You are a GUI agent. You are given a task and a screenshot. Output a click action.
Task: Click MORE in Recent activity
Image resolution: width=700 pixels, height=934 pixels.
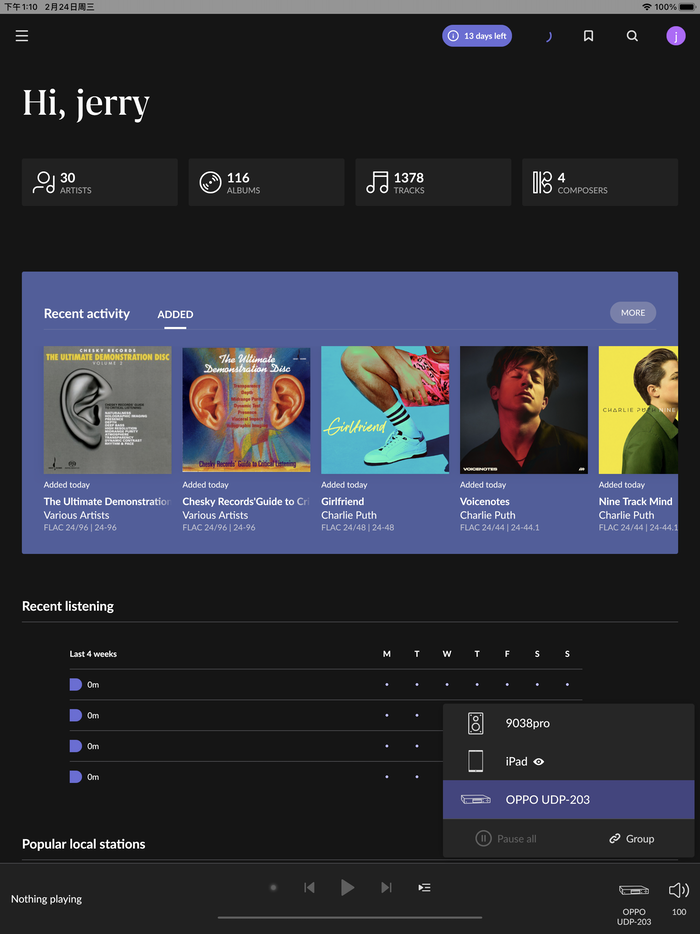tap(632, 313)
